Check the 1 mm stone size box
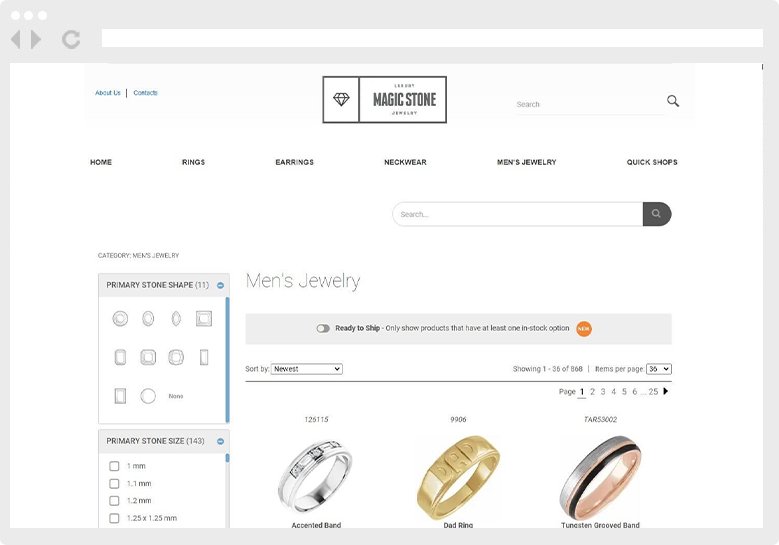The width and height of the screenshot is (779, 545). (114, 466)
